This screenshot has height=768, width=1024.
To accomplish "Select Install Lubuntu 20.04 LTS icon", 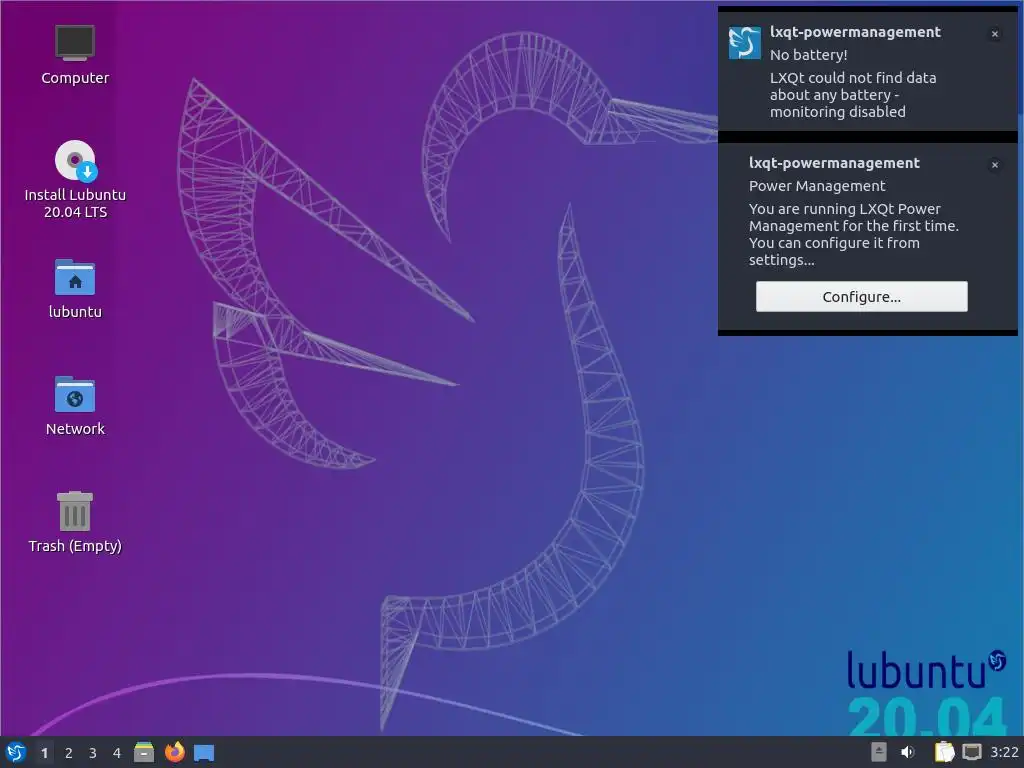I will 75,180.
